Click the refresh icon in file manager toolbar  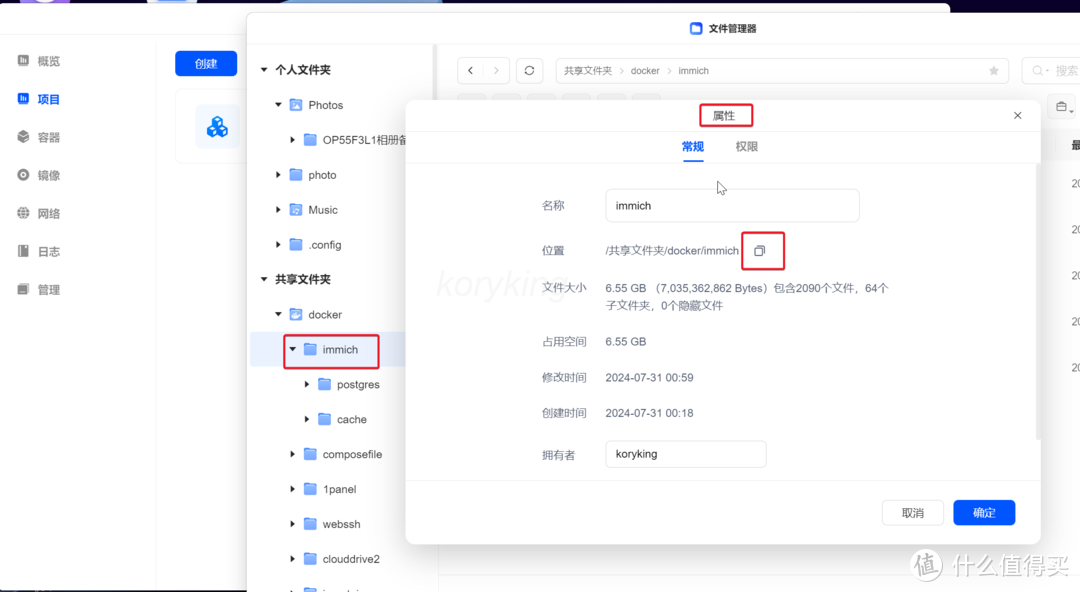click(529, 71)
